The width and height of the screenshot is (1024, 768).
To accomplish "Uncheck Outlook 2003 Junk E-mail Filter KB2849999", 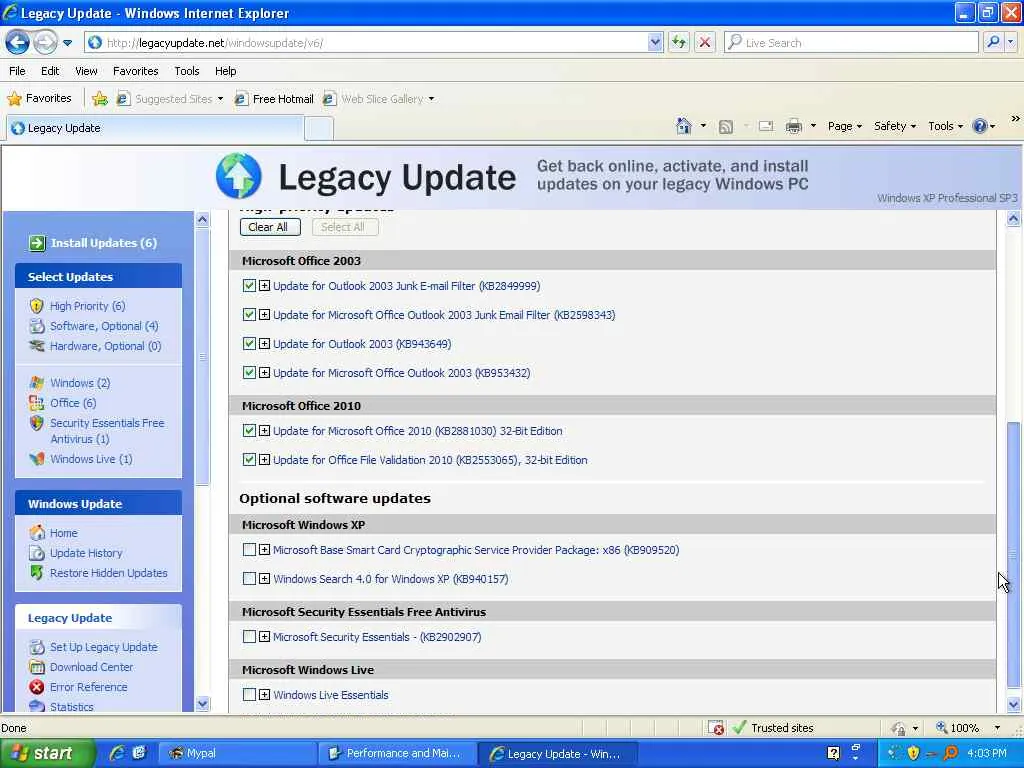I will point(249,285).
